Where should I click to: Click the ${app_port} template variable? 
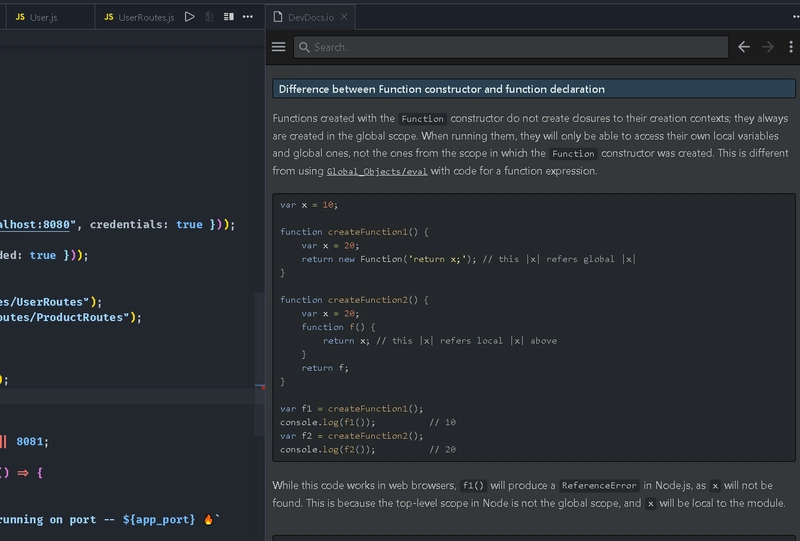(x=159, y=520)
